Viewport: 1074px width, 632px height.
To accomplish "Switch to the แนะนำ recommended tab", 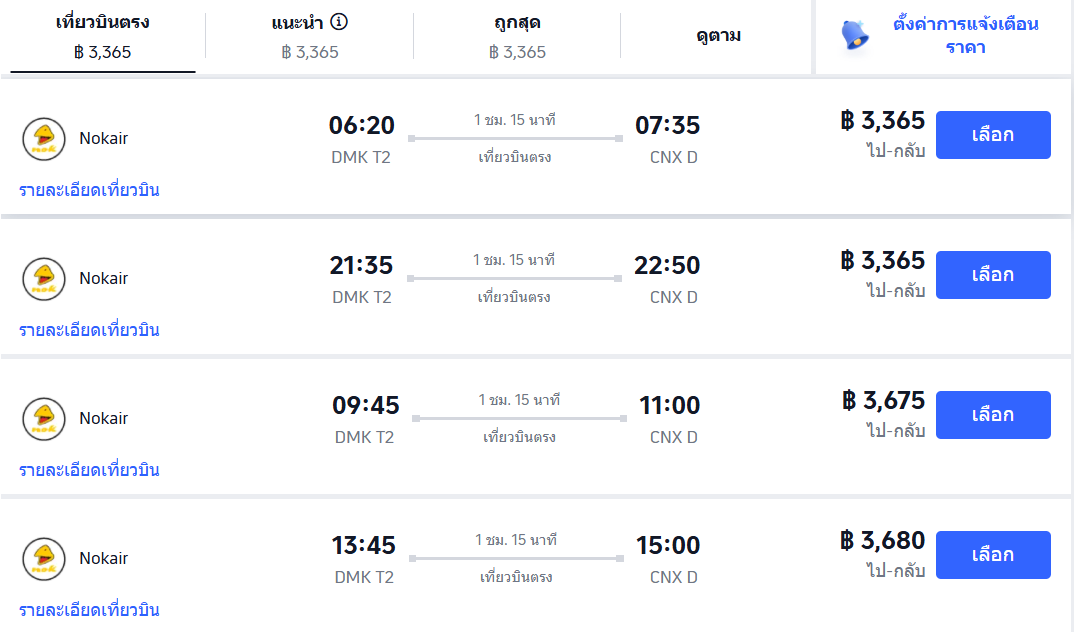I will coord(309,36).
